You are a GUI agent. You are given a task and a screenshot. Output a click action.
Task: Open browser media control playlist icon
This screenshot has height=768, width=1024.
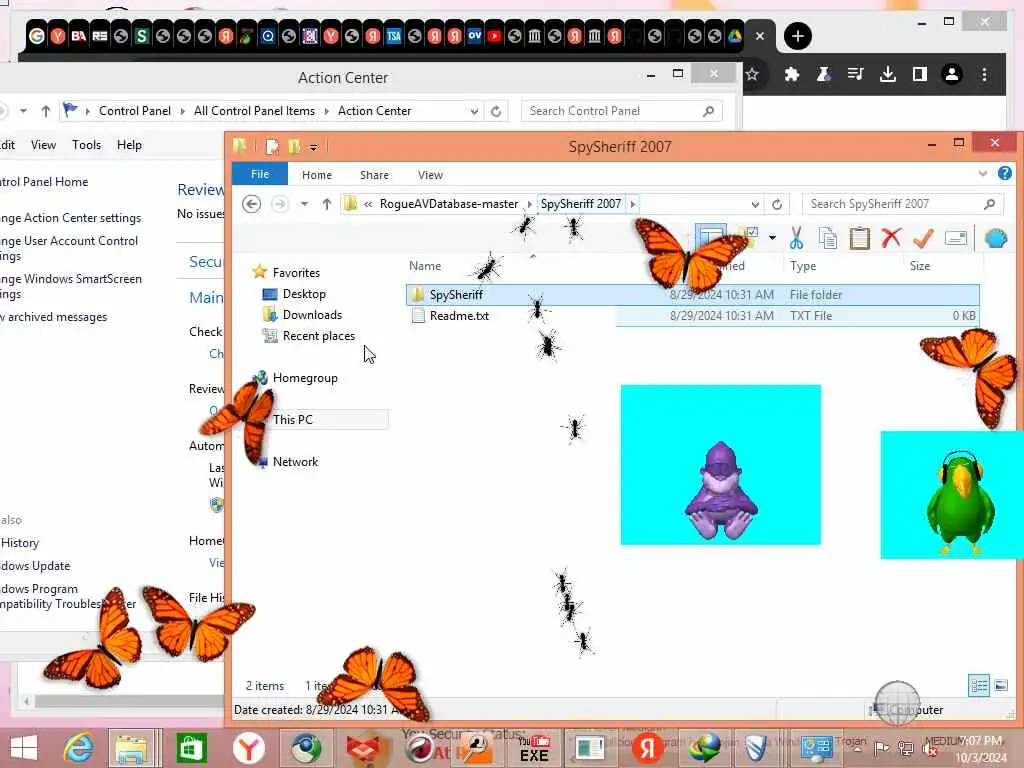[856, 74]
